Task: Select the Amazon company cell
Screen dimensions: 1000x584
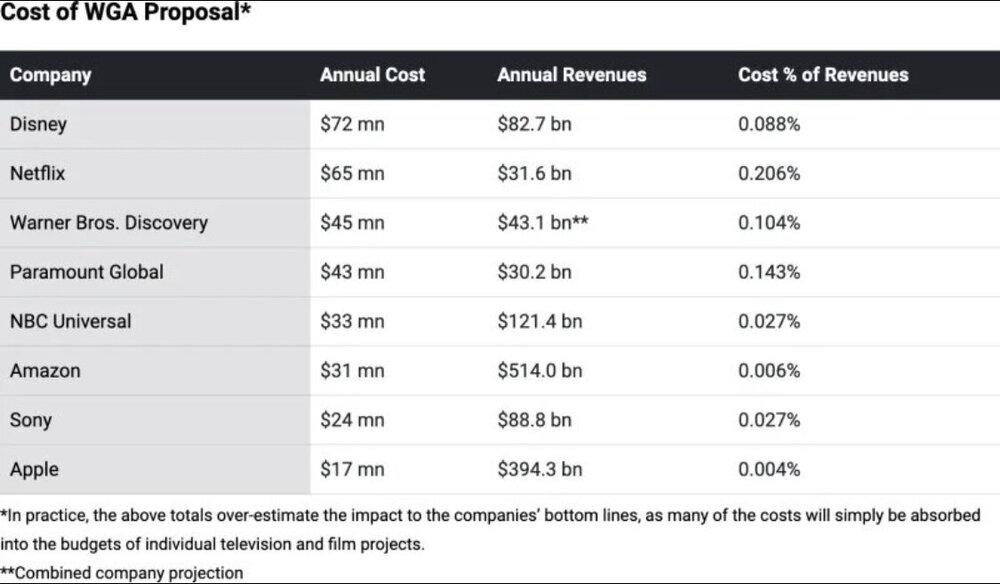Action: [45, 371]
